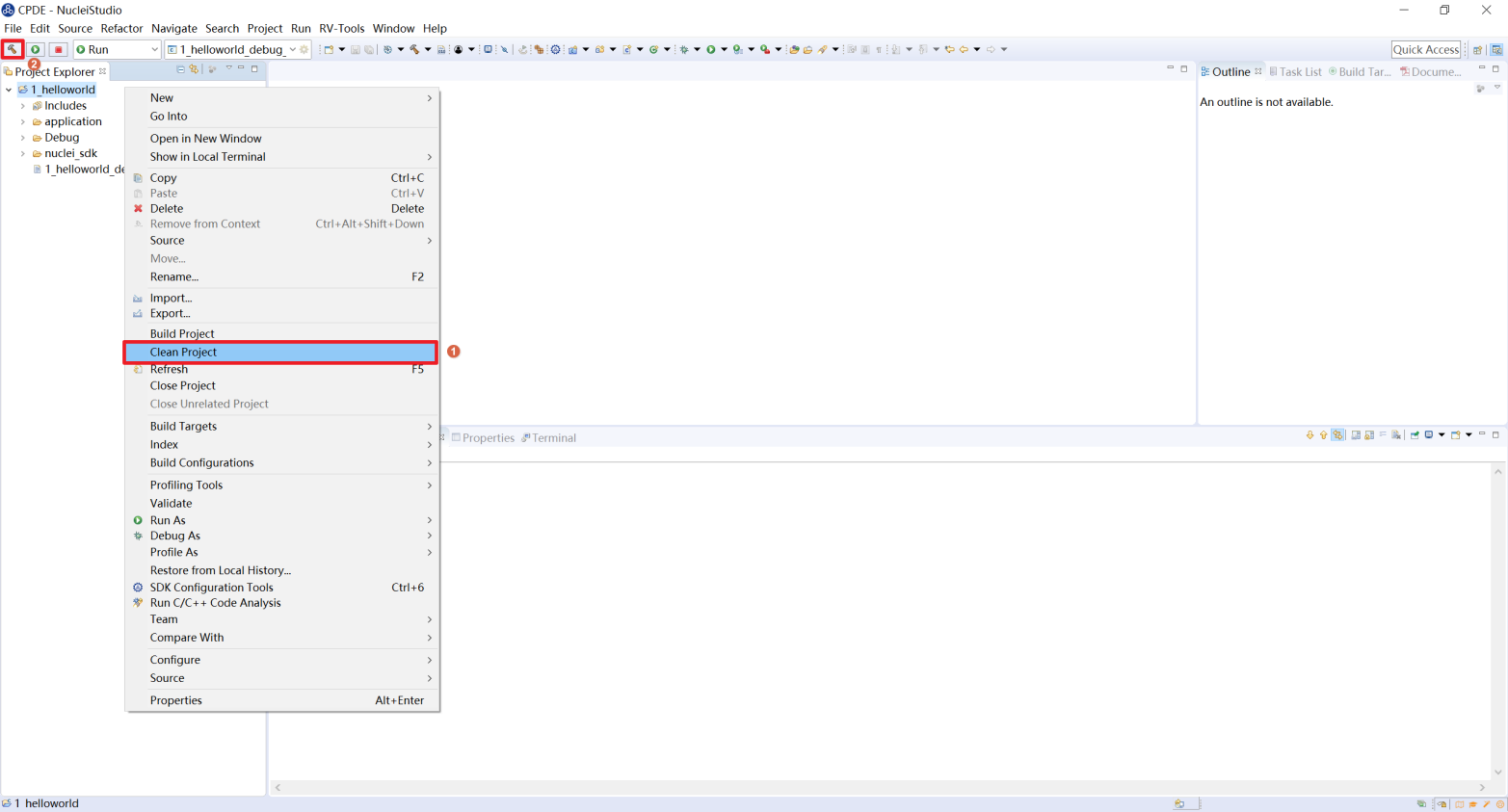Choose Build Project from the context menu
1508x812 pixels.
tap(281, 333)
